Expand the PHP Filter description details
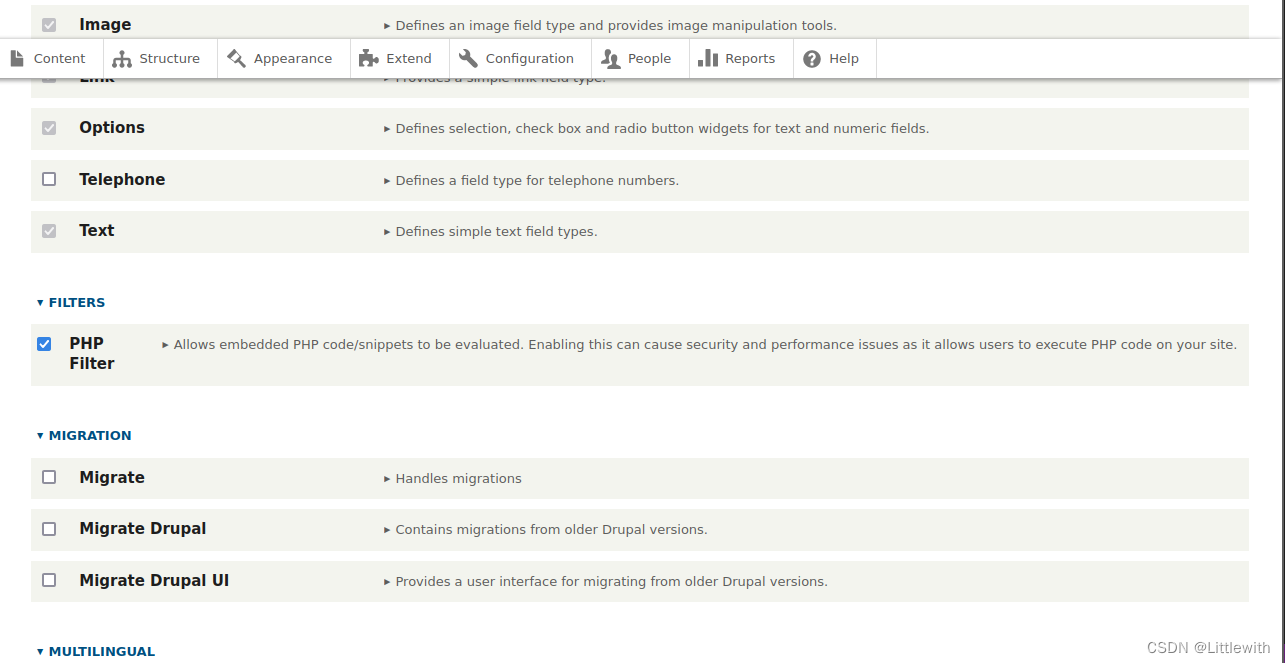Screen dimensions: 1285x663 tap(699, 344)
